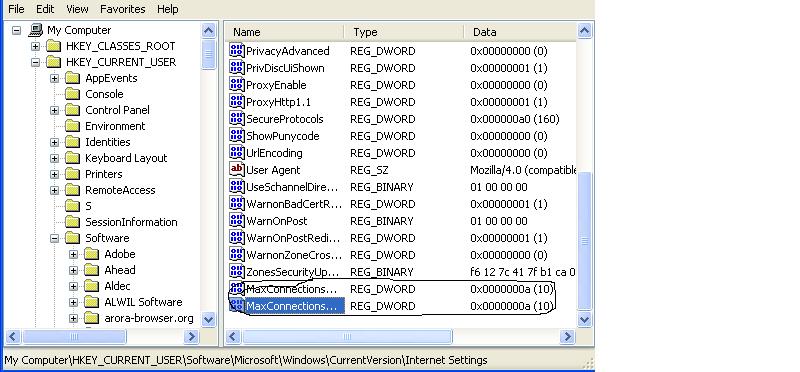Viewport: 800px width, 372px height.
Task: Collapse the My Computer tree node
Action: click(x=17, y=30)
